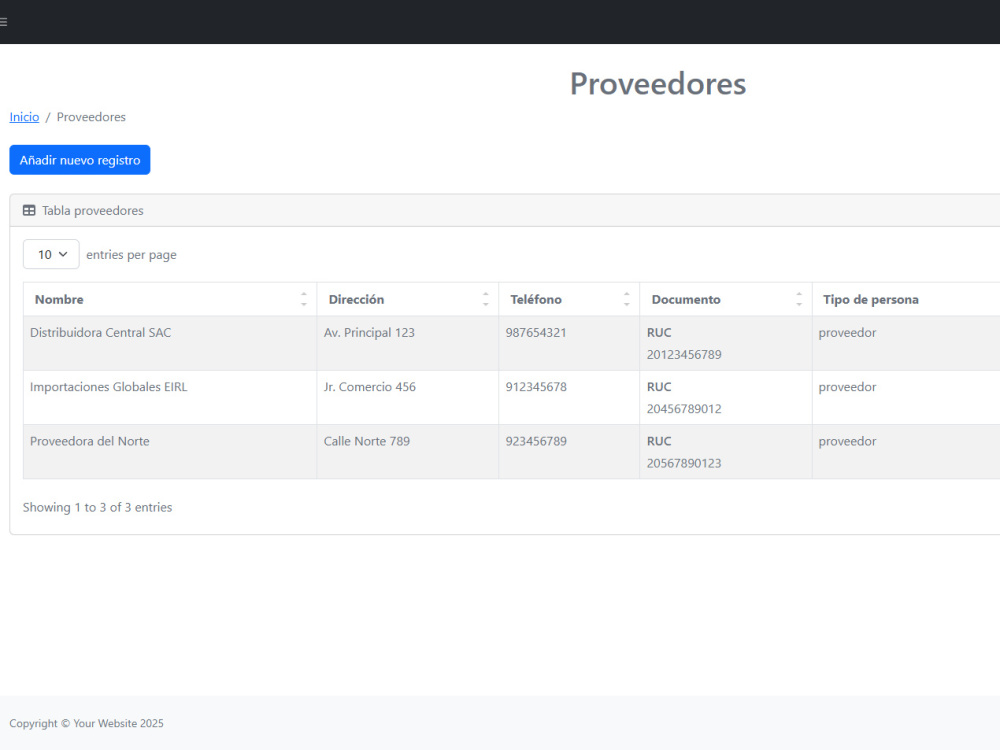Viewport: 1000px width, 750px height.
Task: Click Añadir nuevo registro button
Action: point(80,160)
